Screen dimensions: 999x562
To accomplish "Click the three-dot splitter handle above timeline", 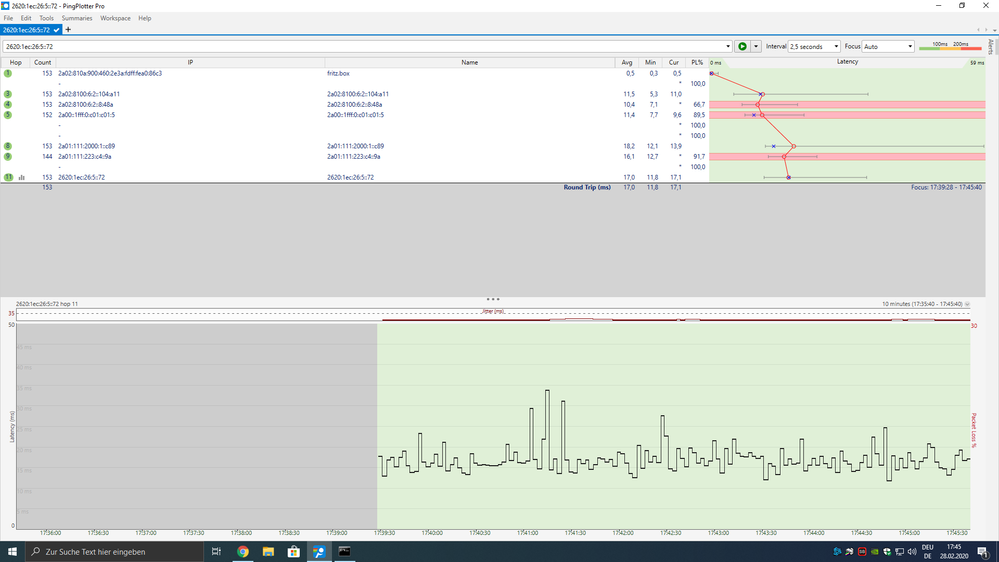I will point(492,299).
